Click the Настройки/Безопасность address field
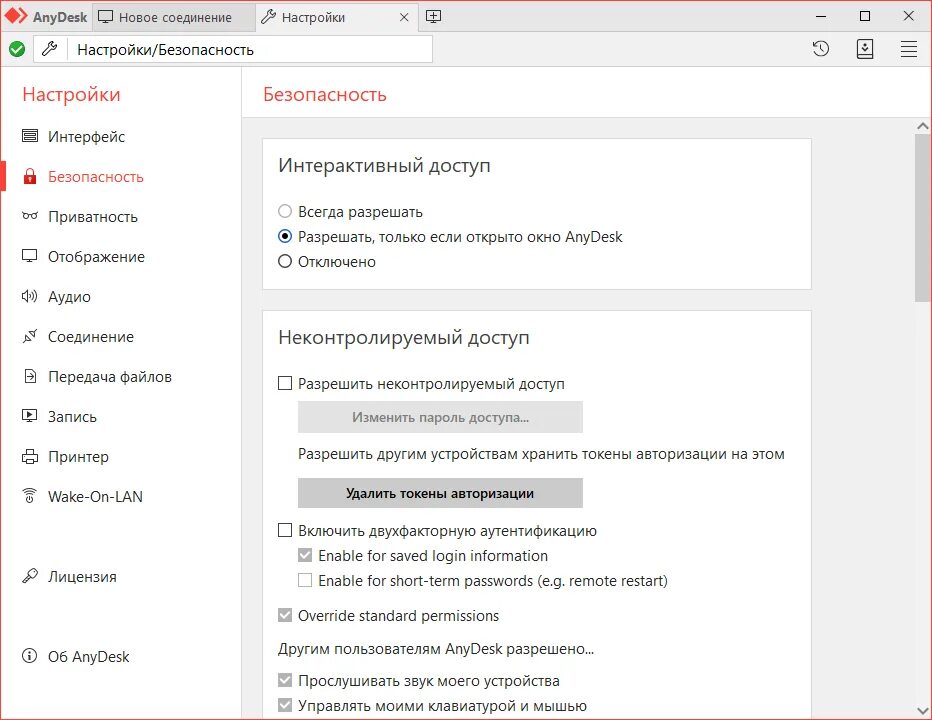The image size is (932, 720). (250, 49)
